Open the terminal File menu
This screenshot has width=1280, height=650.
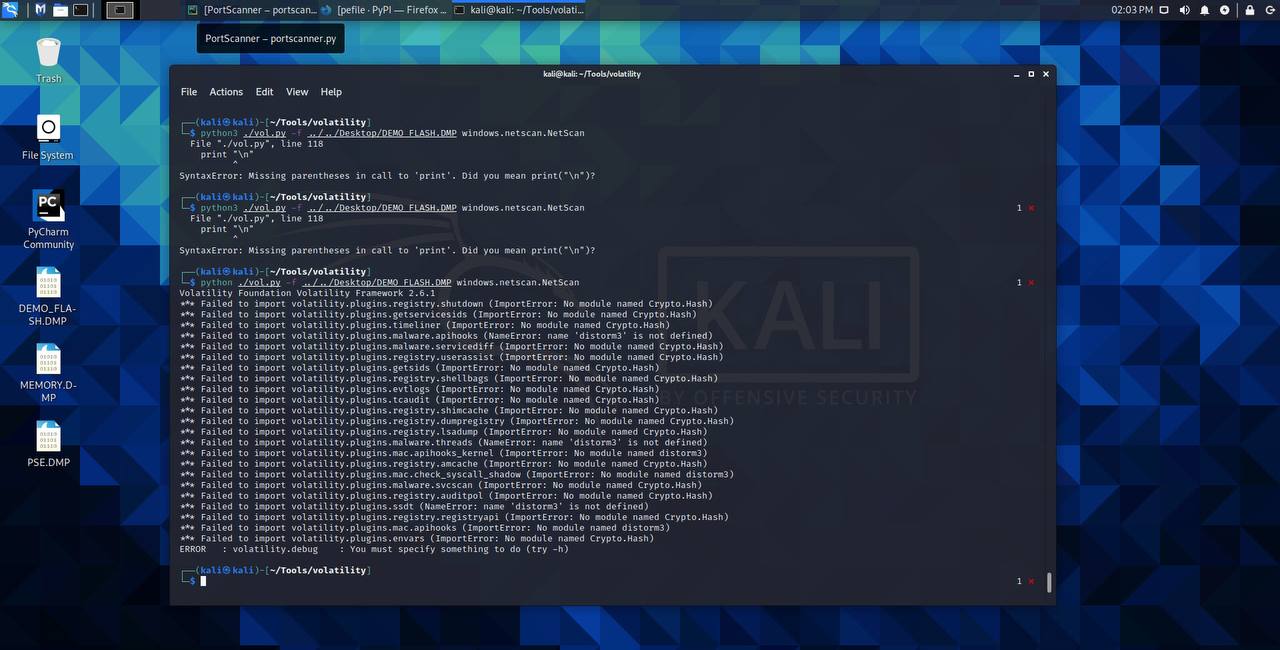pyautogui.click(x=189, y=92)
